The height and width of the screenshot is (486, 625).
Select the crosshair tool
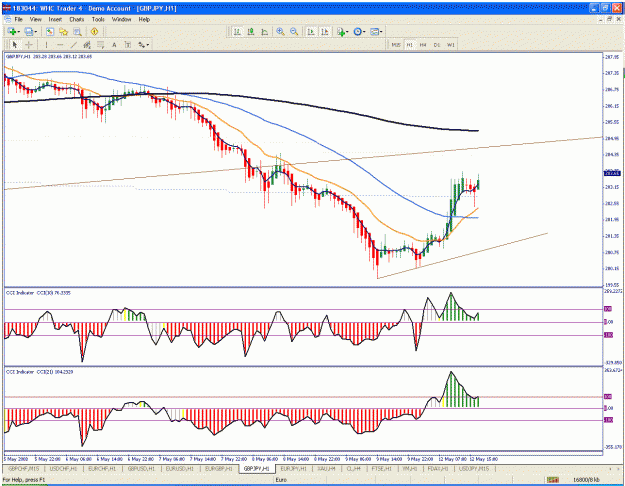click(x=29, y=45)
